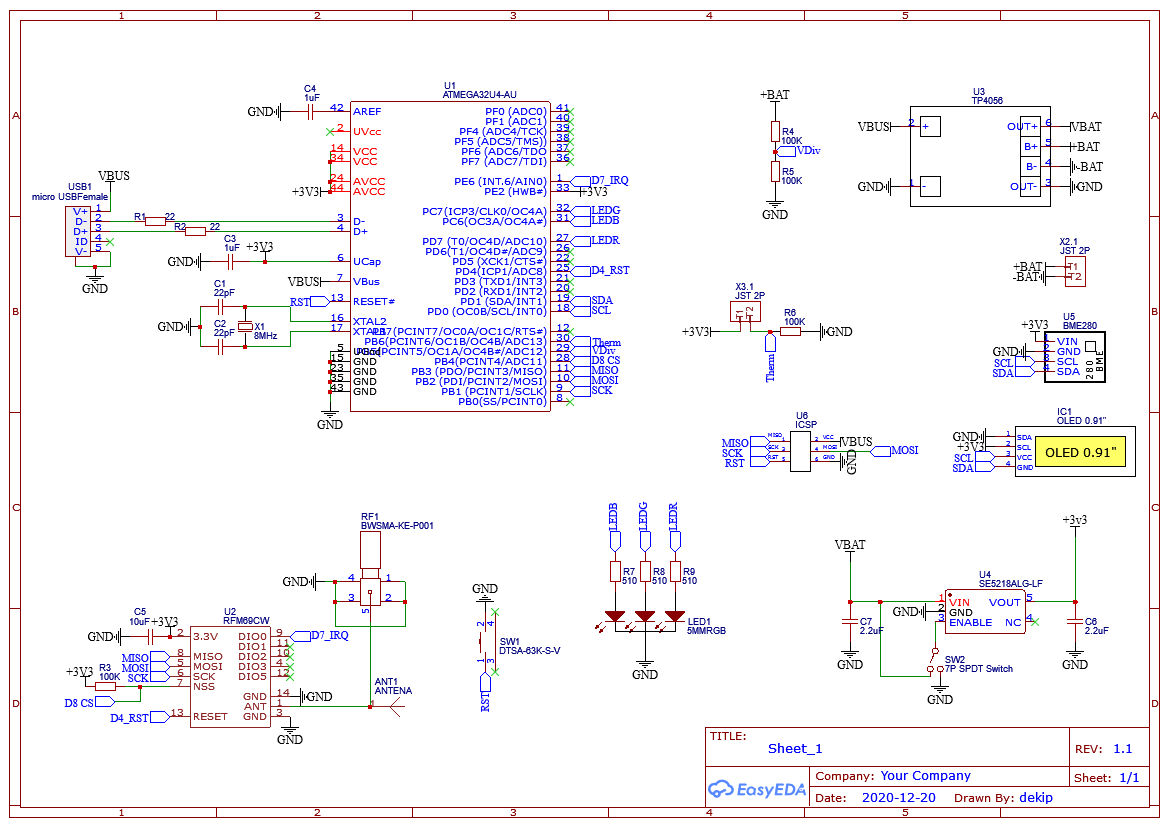Select resistor R5 in the voltage divider
The height and width of the screenshot is (828, 1170).
pos(775,172)
